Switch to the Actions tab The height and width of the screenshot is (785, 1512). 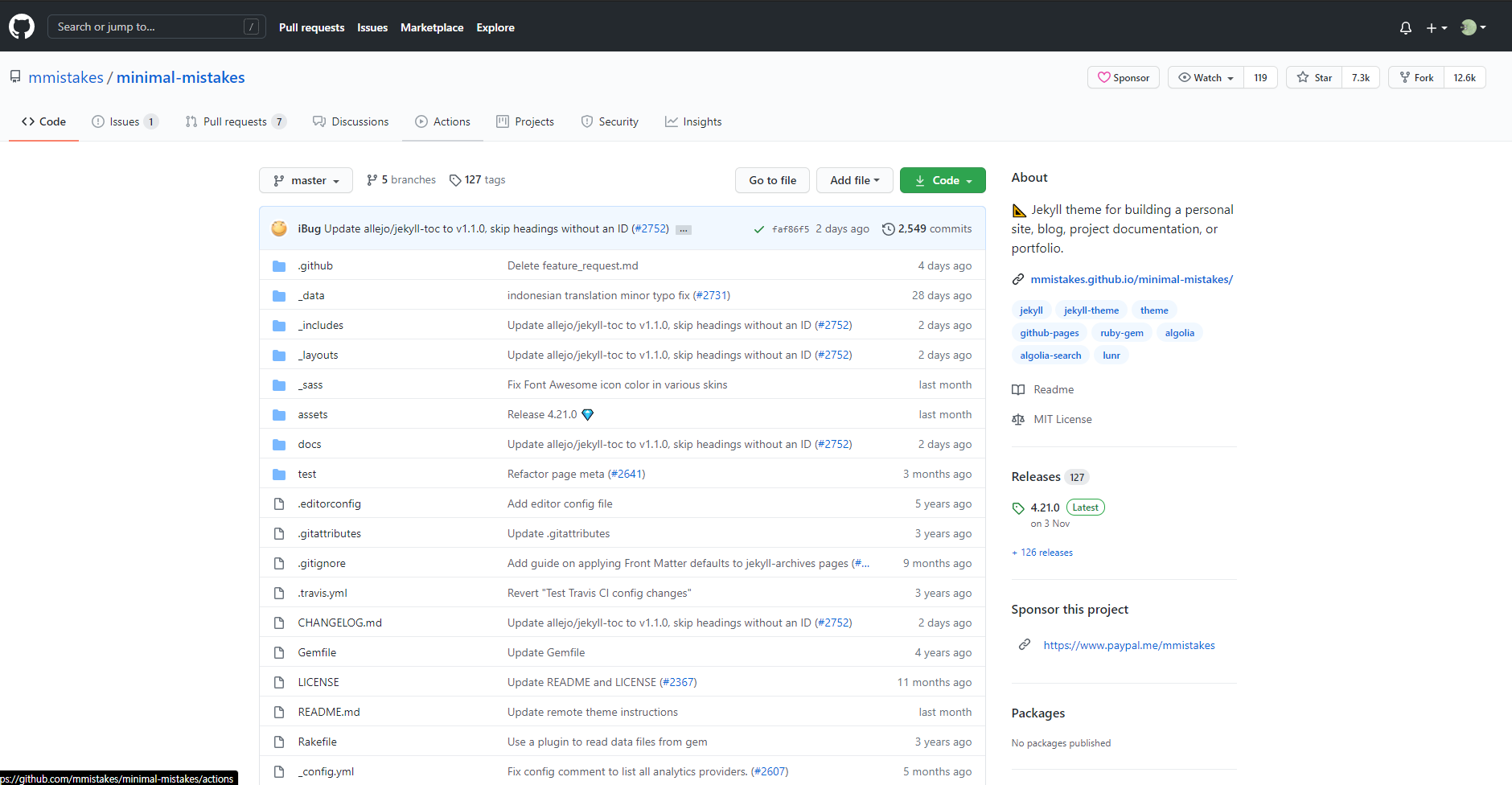442,121
